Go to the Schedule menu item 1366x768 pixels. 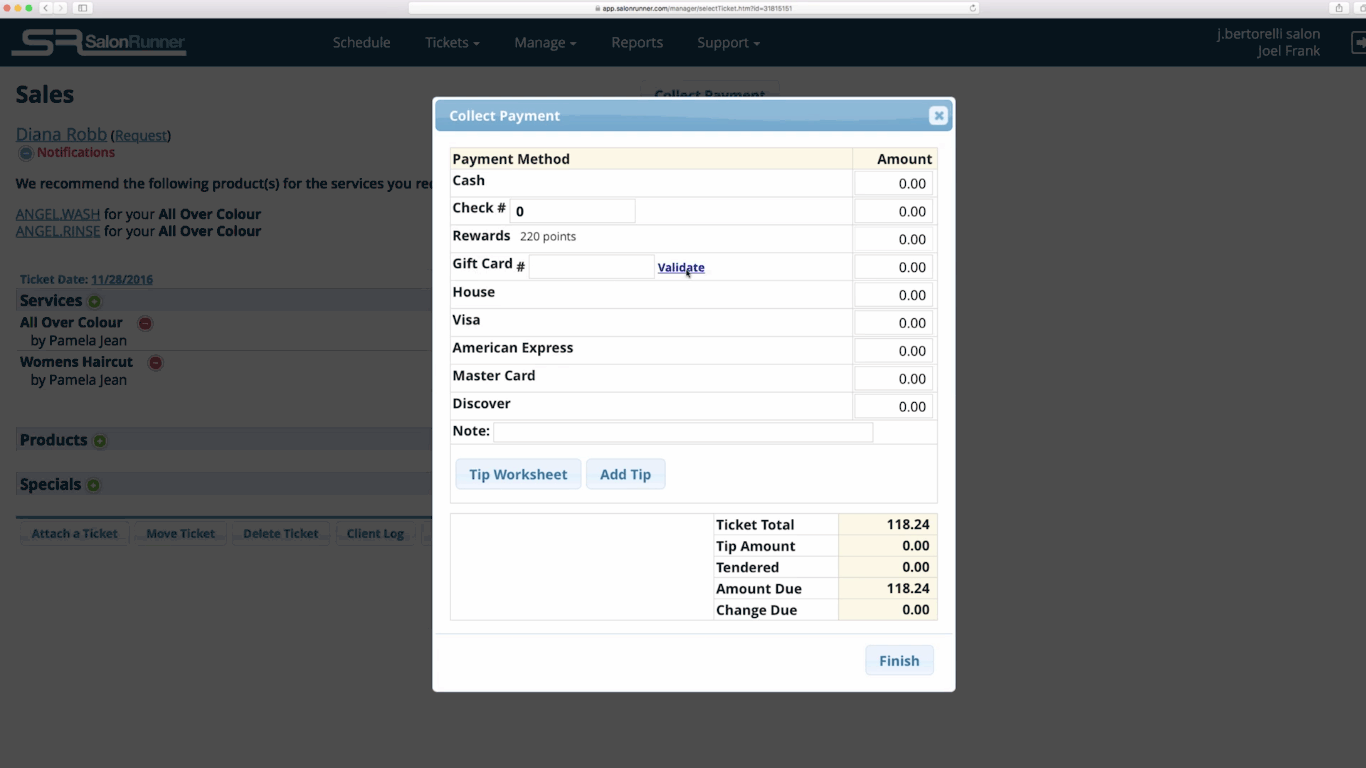tap(361, 42)
